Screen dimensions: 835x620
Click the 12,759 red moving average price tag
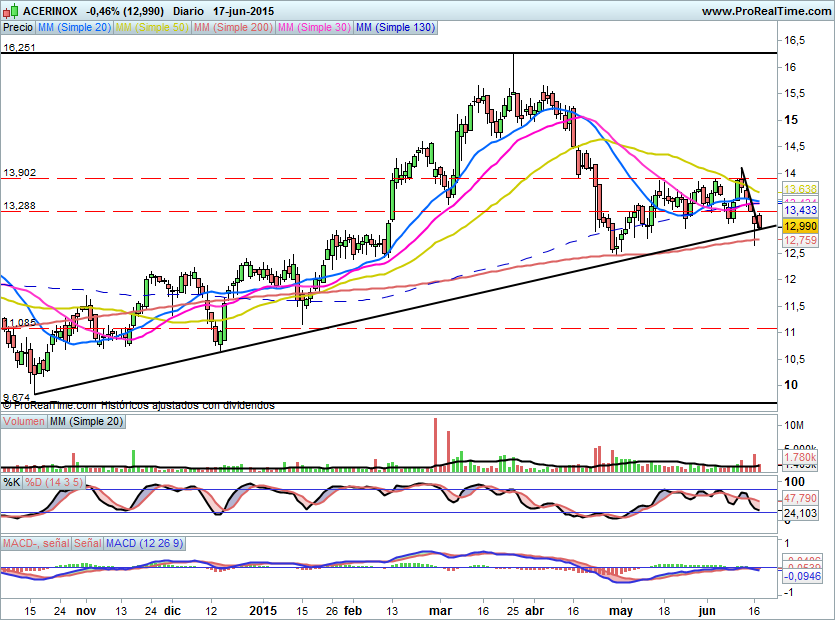coord(800,240)
